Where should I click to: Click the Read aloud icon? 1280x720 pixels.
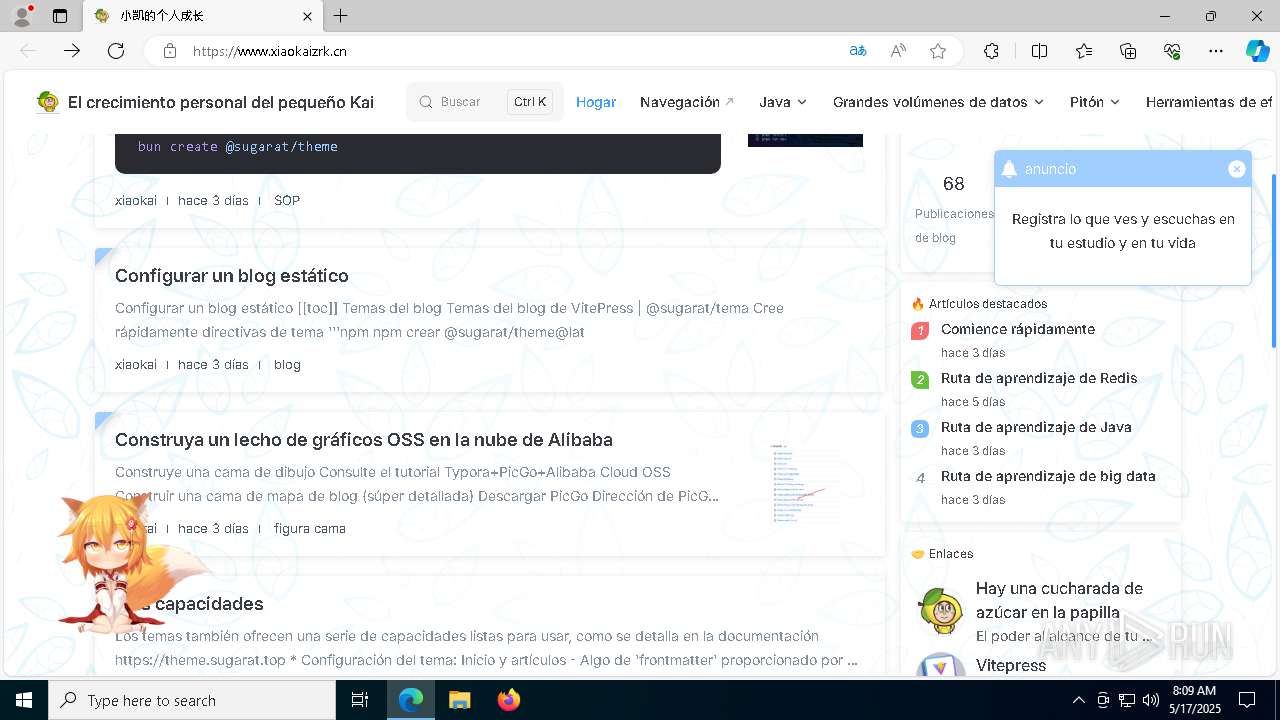(x=898, y=51)
